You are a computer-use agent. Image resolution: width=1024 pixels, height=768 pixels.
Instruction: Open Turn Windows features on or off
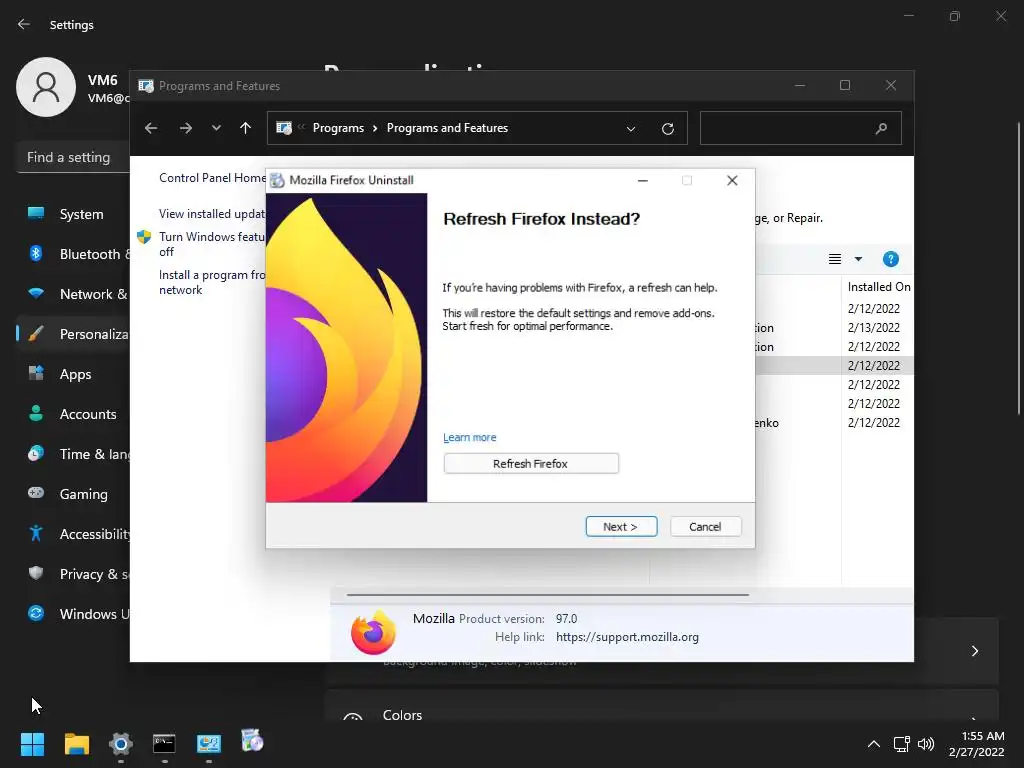(212, 244)
